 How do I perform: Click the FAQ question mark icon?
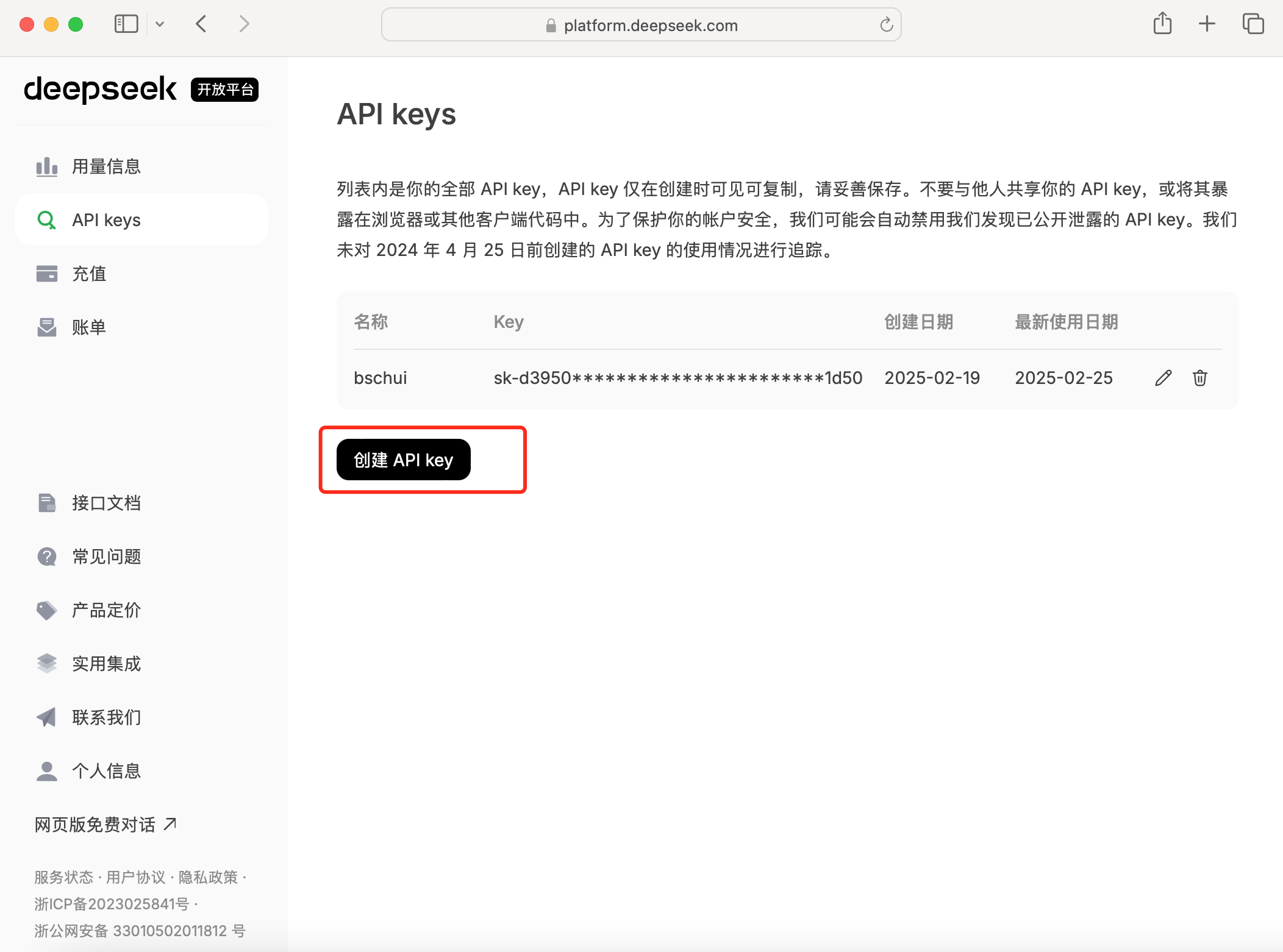click(x=47, y=556)
